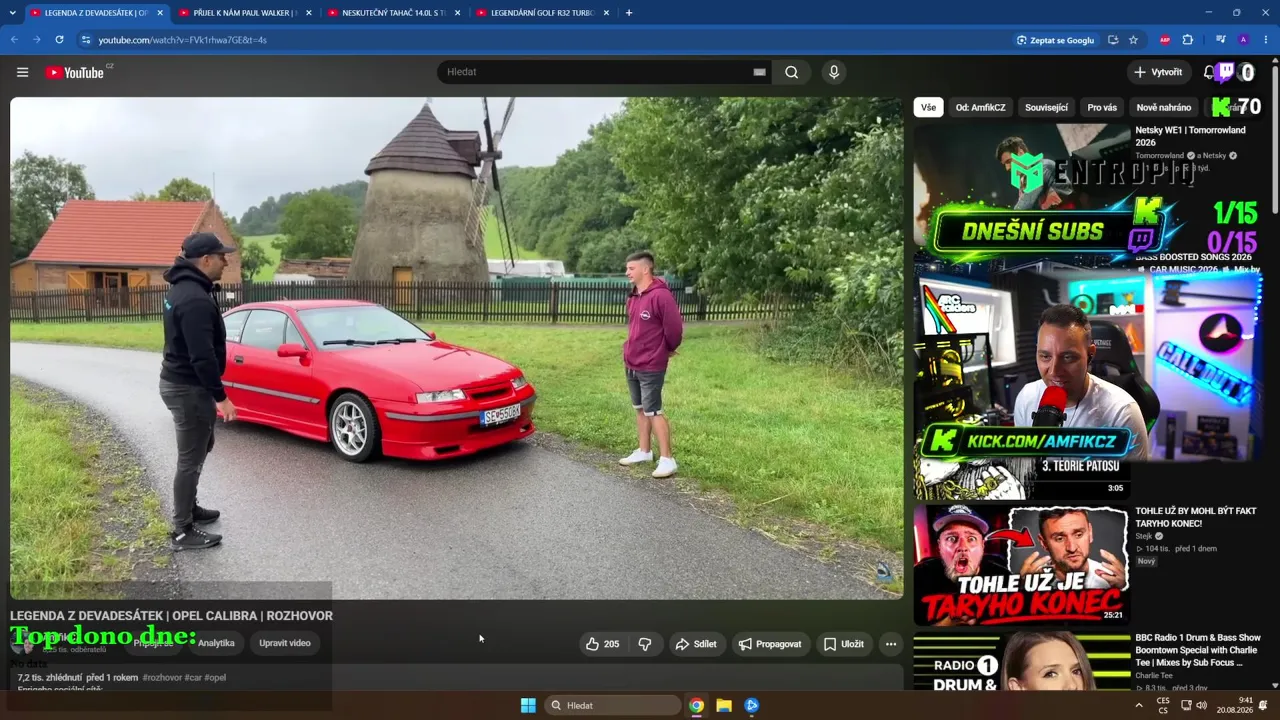Open Netsky WE1 Tomorrowland 2026 video title
This screenshot has width=1280, height=720.
click(1190, 136)
